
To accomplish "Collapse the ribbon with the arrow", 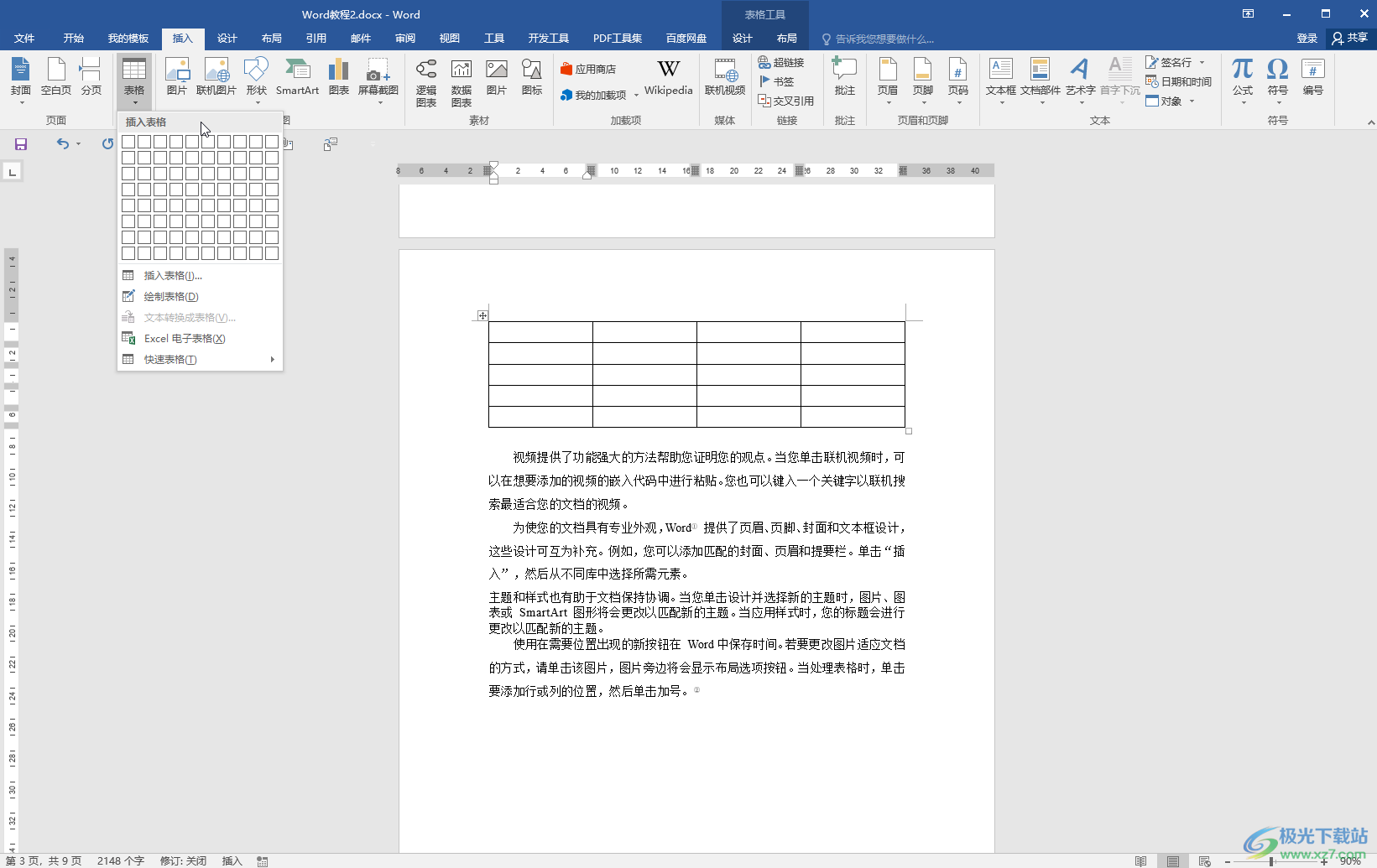I will (1370, 122).
